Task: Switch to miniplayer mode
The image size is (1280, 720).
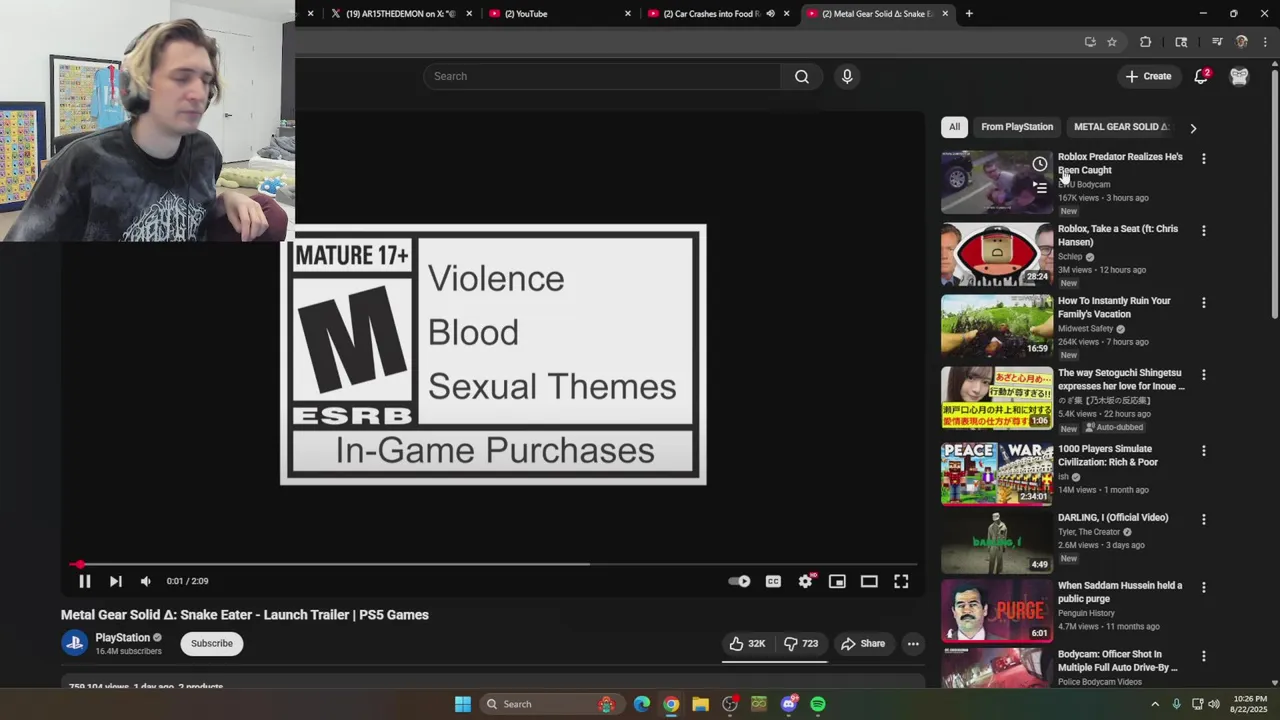Action: (837, 581)
